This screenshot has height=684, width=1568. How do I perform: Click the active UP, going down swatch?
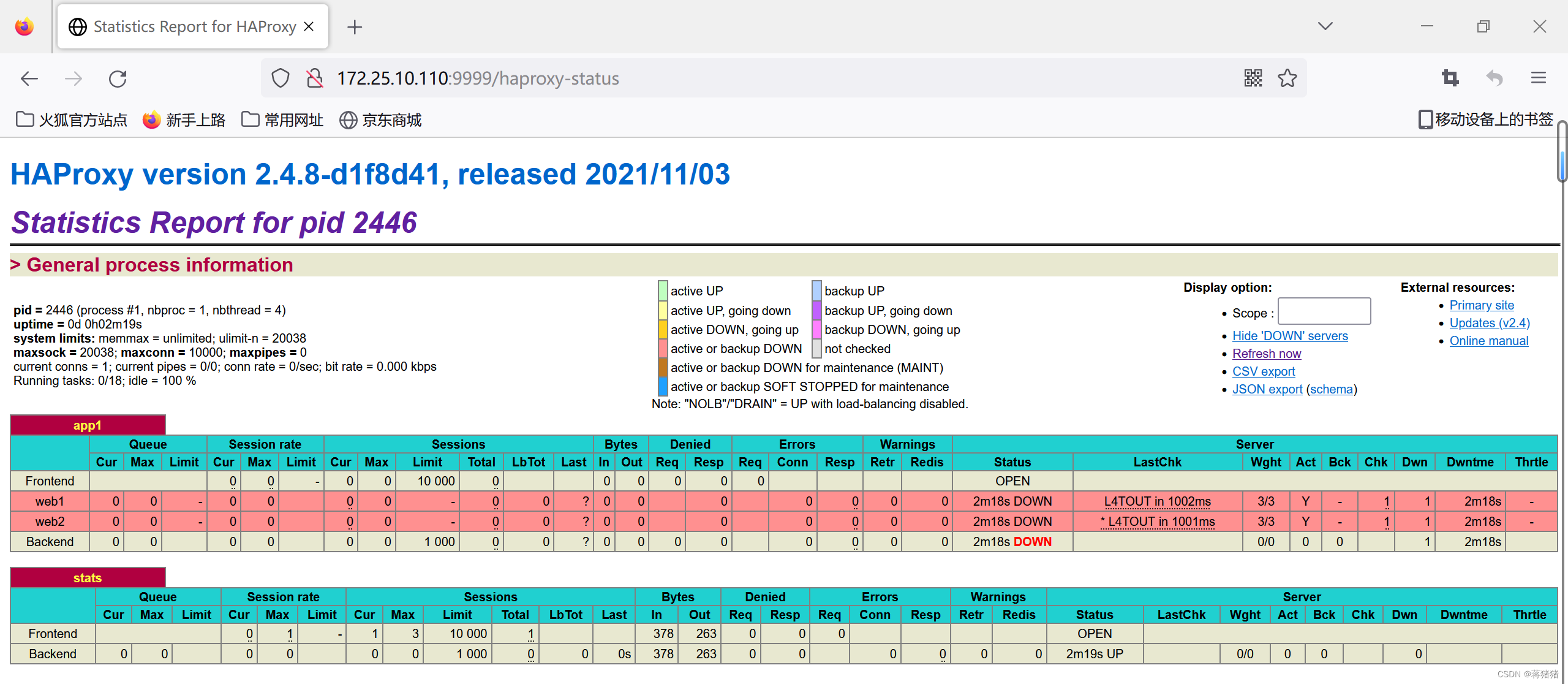663,310
